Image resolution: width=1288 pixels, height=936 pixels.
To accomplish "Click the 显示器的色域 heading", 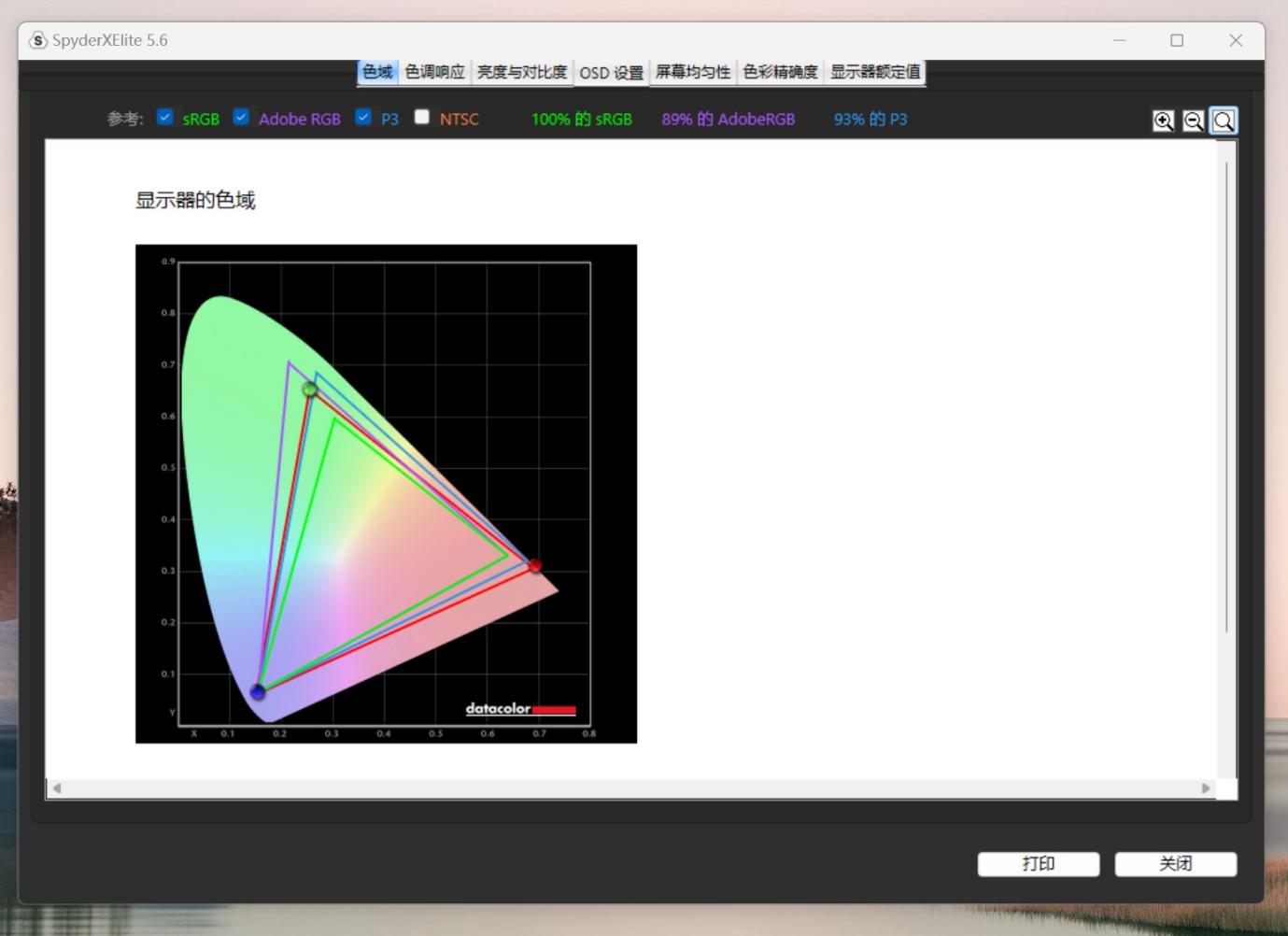I will click(195, 200).
